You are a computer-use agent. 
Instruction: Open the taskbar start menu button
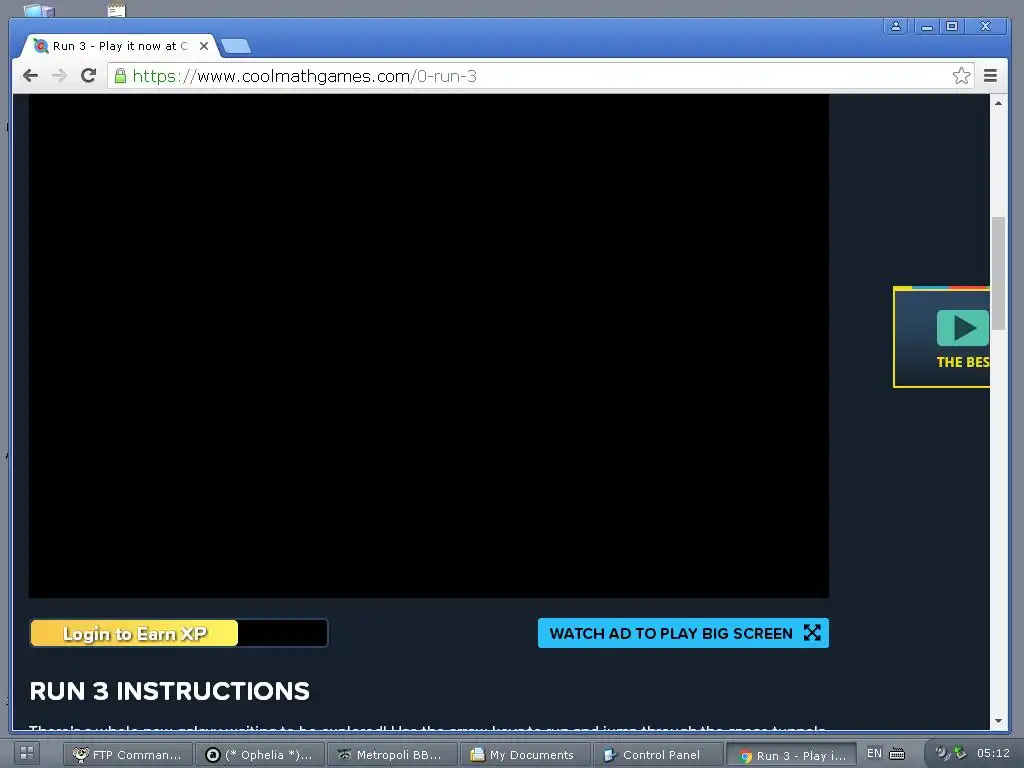(x=27, y=754)
